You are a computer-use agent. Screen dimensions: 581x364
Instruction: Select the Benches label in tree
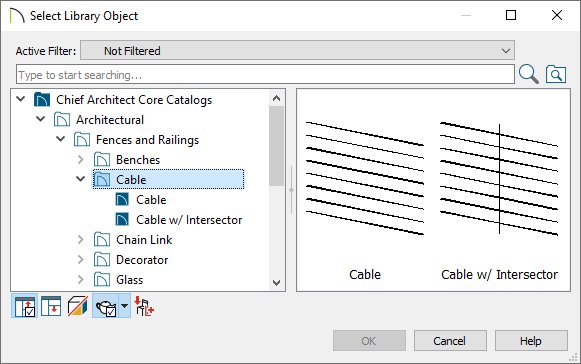[x=138, y=160]
